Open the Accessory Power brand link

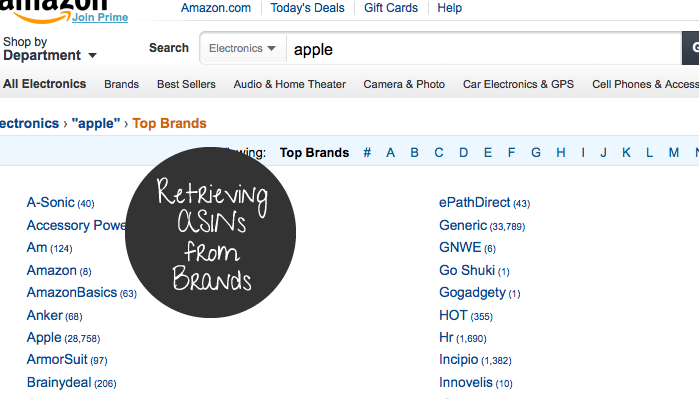pos(76,226)
